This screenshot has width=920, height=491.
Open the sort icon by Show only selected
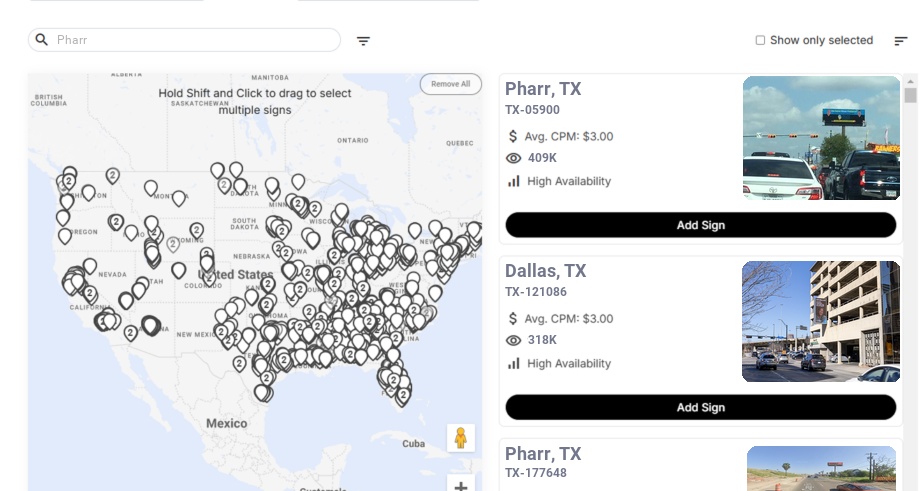point(901,41)
